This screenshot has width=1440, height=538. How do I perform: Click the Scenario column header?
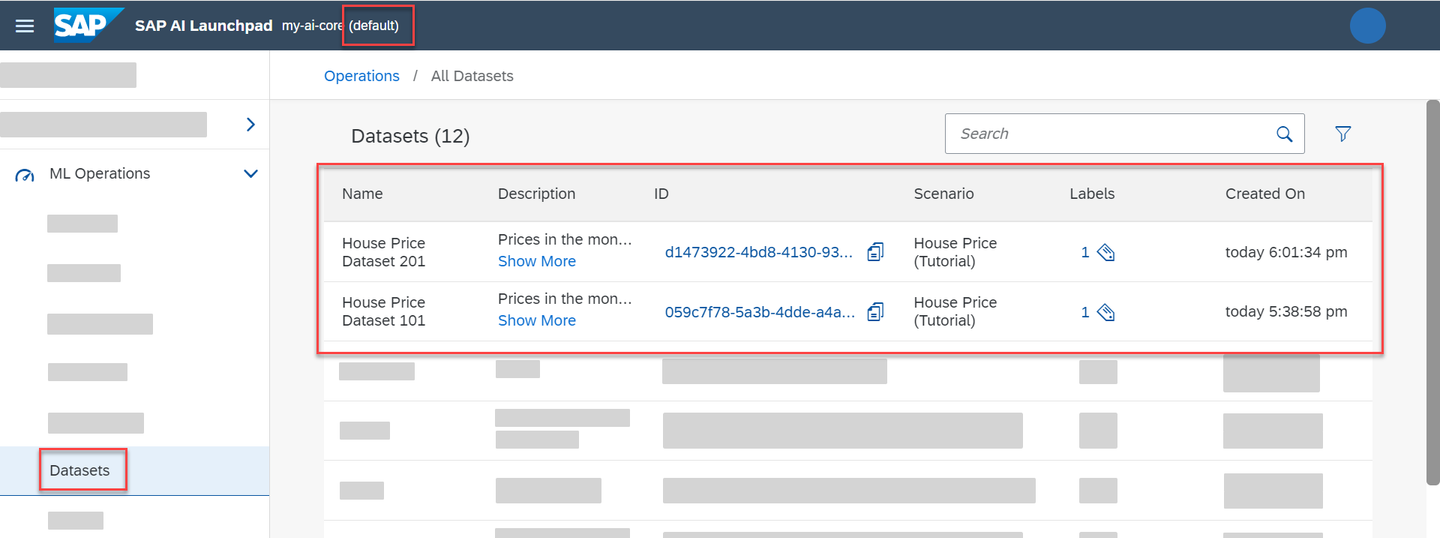pyautogui.click(x=944, y=194)
